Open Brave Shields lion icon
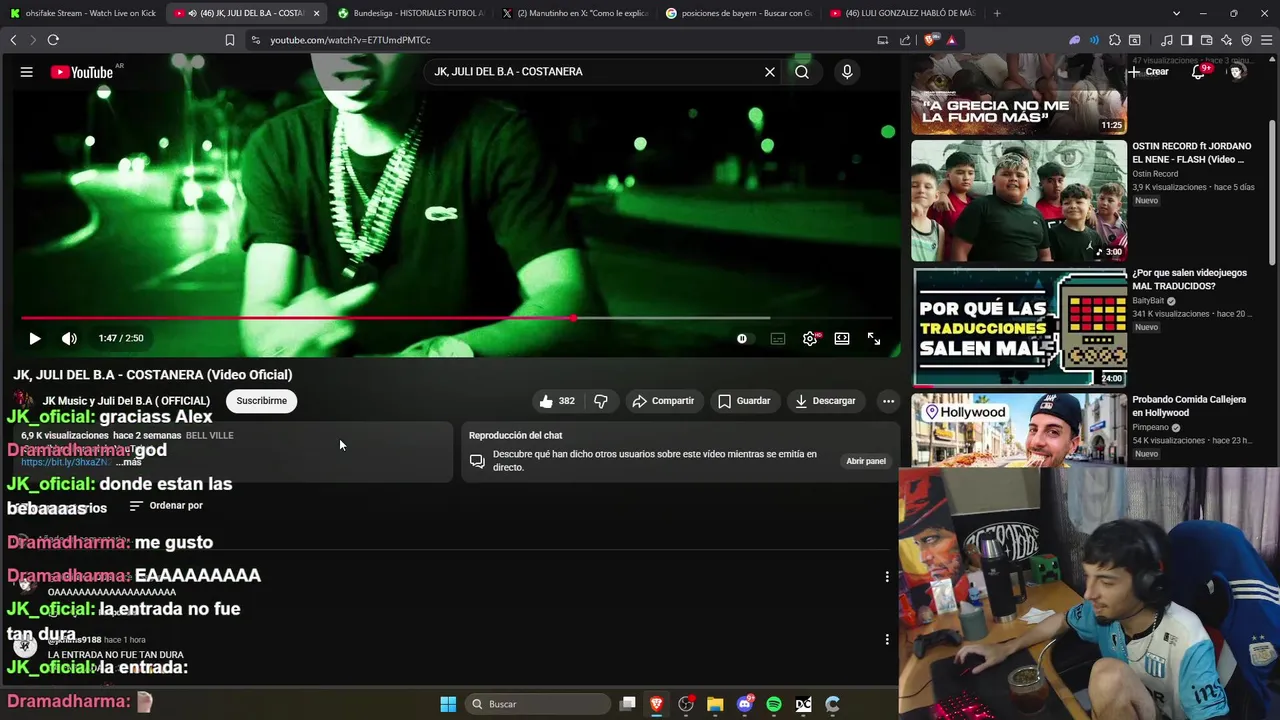Screen dimensions: 1280x720 (x=930, y=40)
